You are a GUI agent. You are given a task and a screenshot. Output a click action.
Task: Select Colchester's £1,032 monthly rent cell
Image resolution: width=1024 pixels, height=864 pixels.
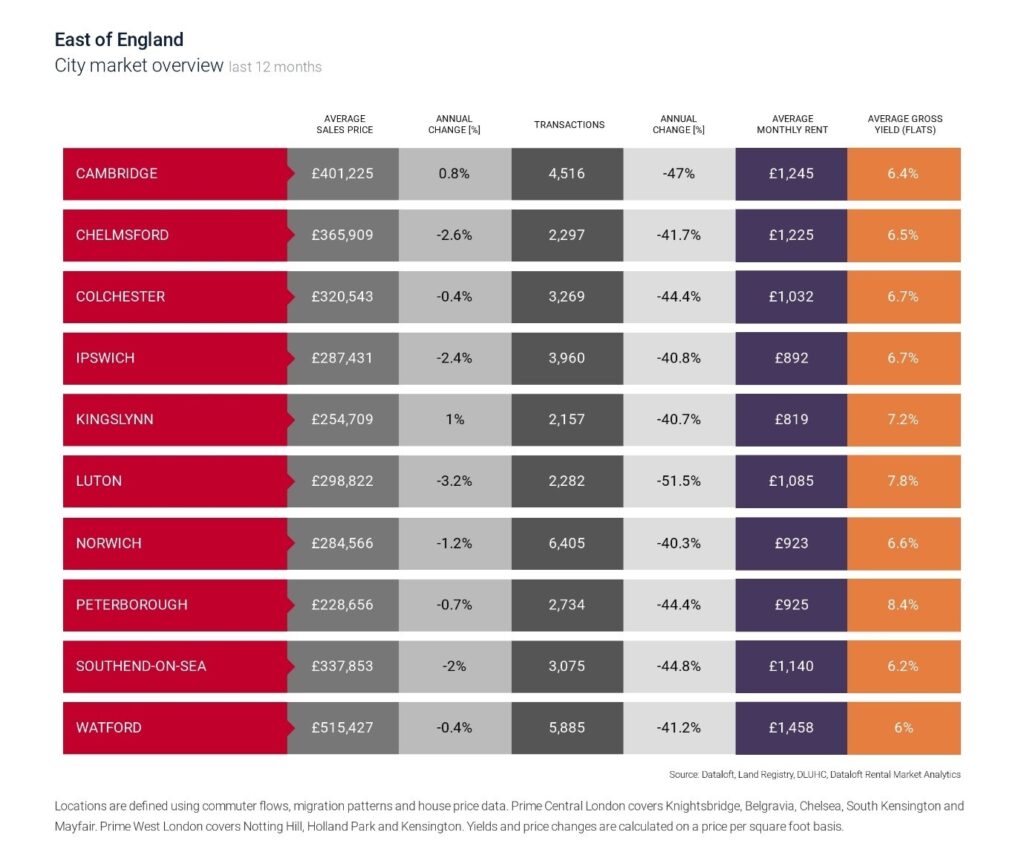tap(791, 297)
